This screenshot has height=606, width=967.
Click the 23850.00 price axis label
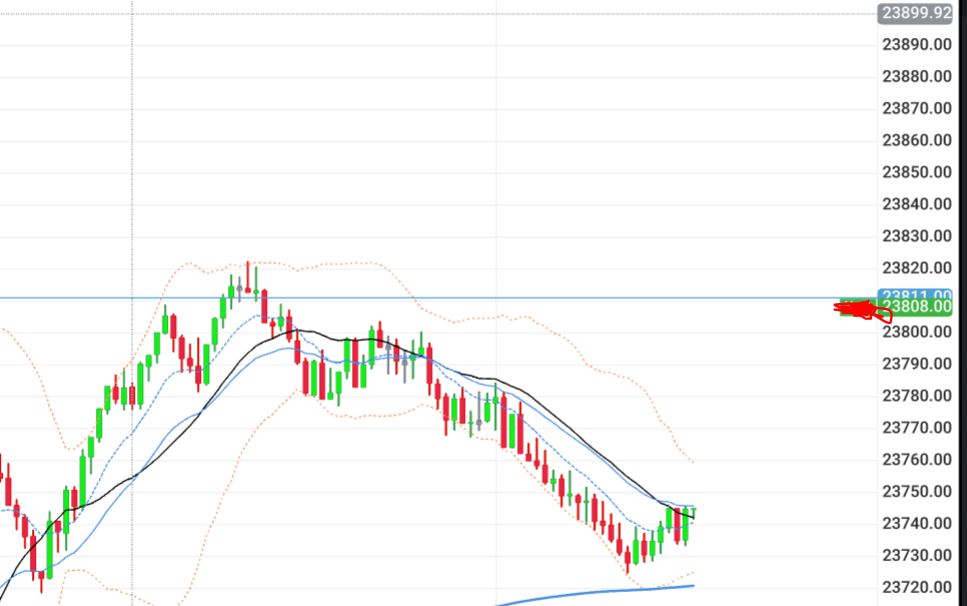click(x=915, y=172)
